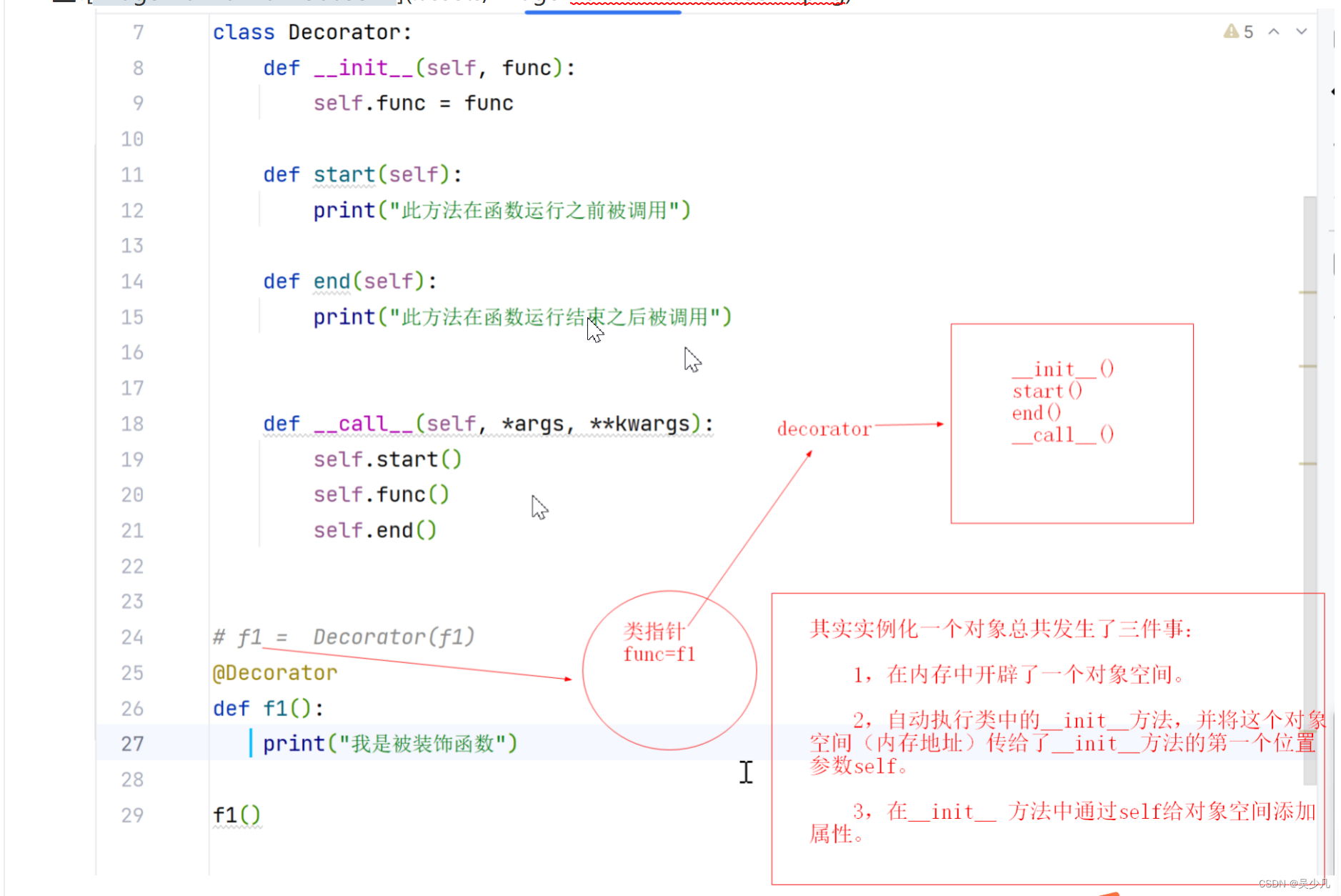Click the yellow warning stripe in scrollbar gutter

[1308, 293]
